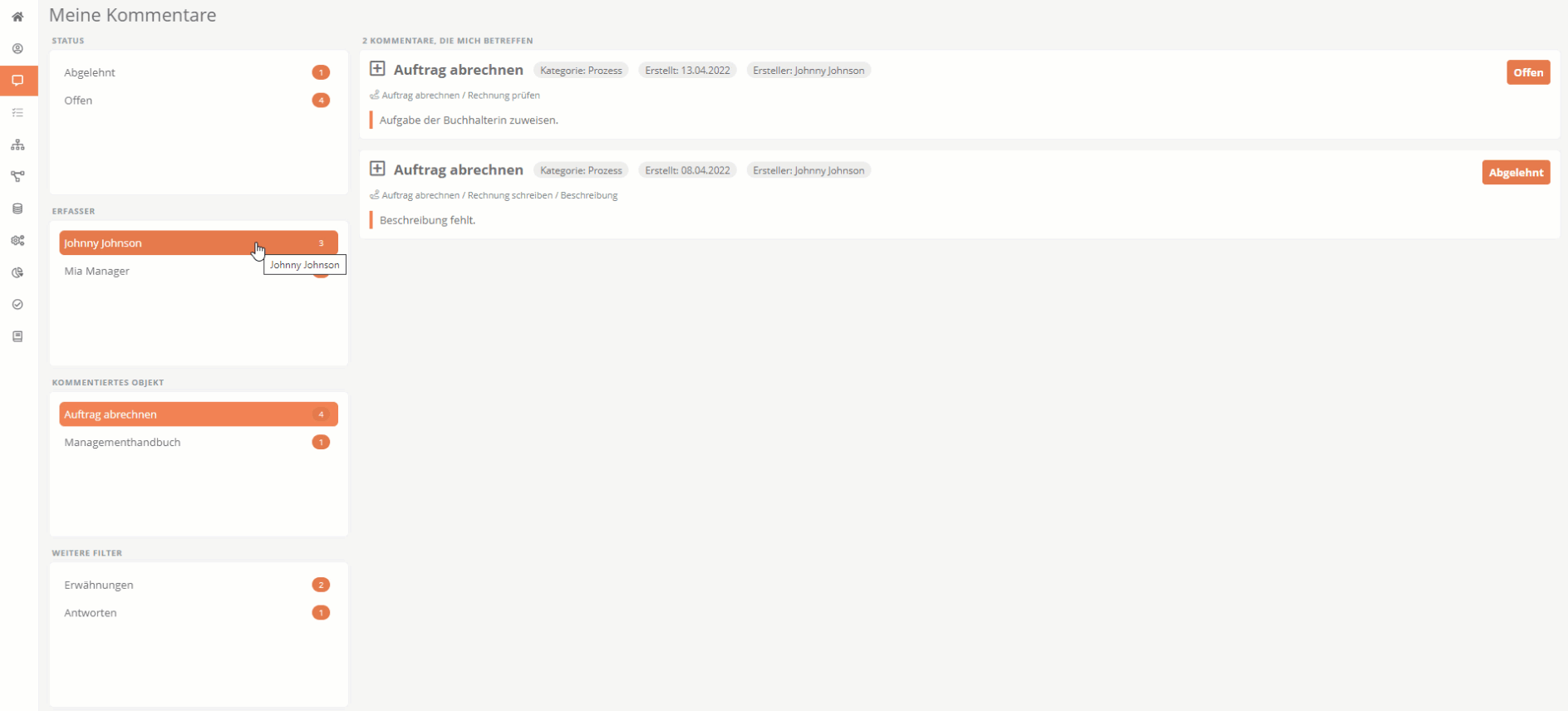Click the count badge next to Erwähnungen

point(321,585)
